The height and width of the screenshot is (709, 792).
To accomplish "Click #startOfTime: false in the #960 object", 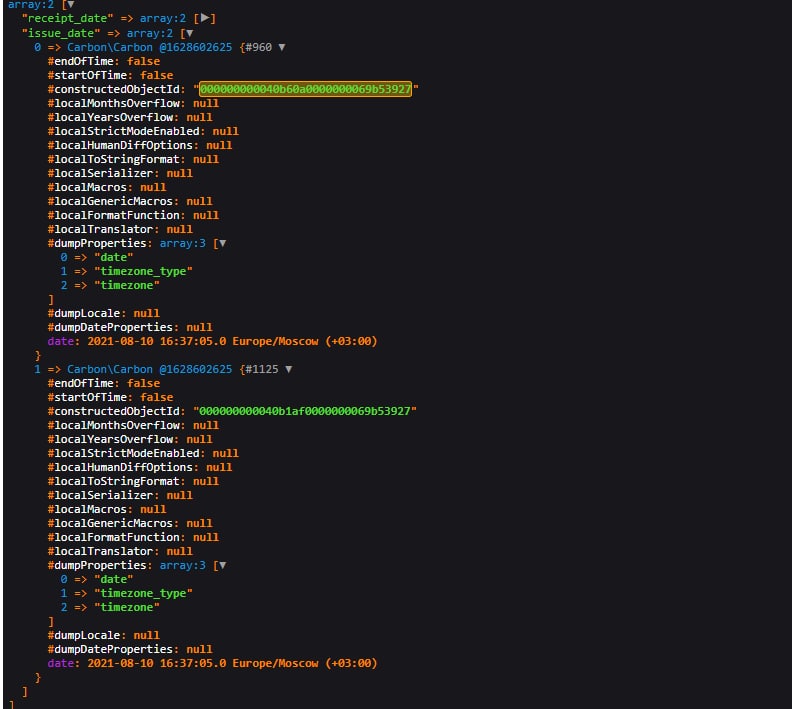I will 110,75.
